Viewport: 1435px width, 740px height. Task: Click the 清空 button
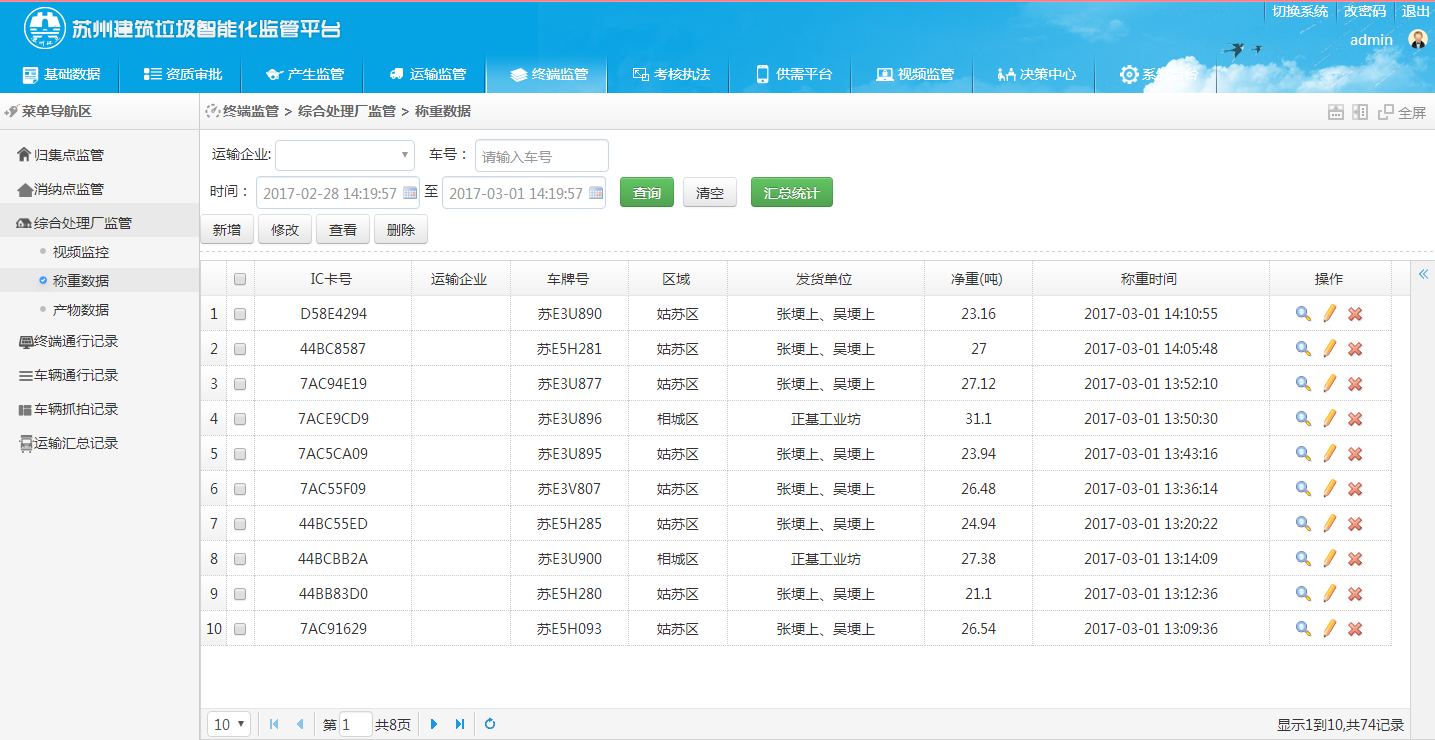710,193
